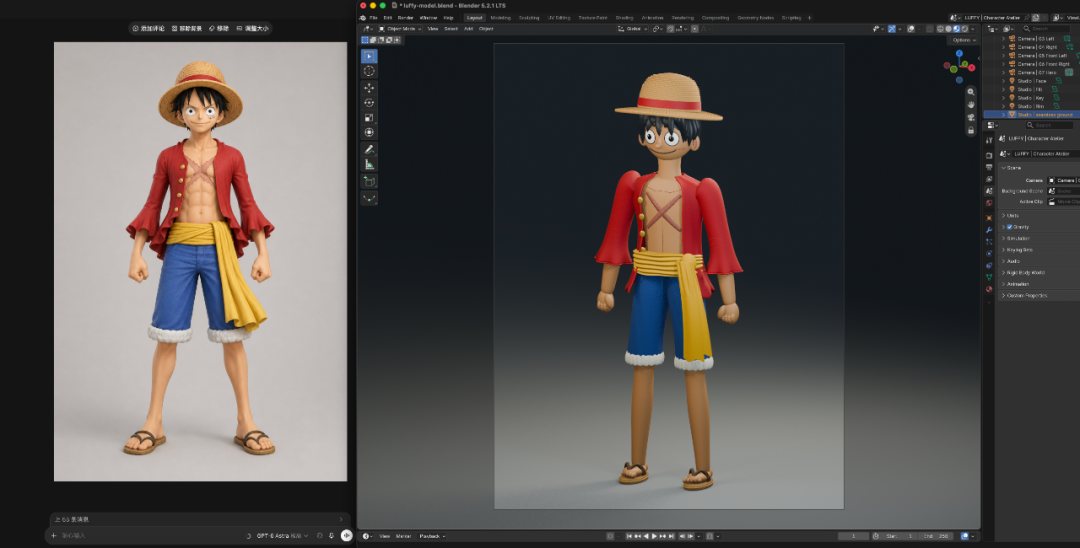Open the Tool properties tab

click(x=989, y=140)
